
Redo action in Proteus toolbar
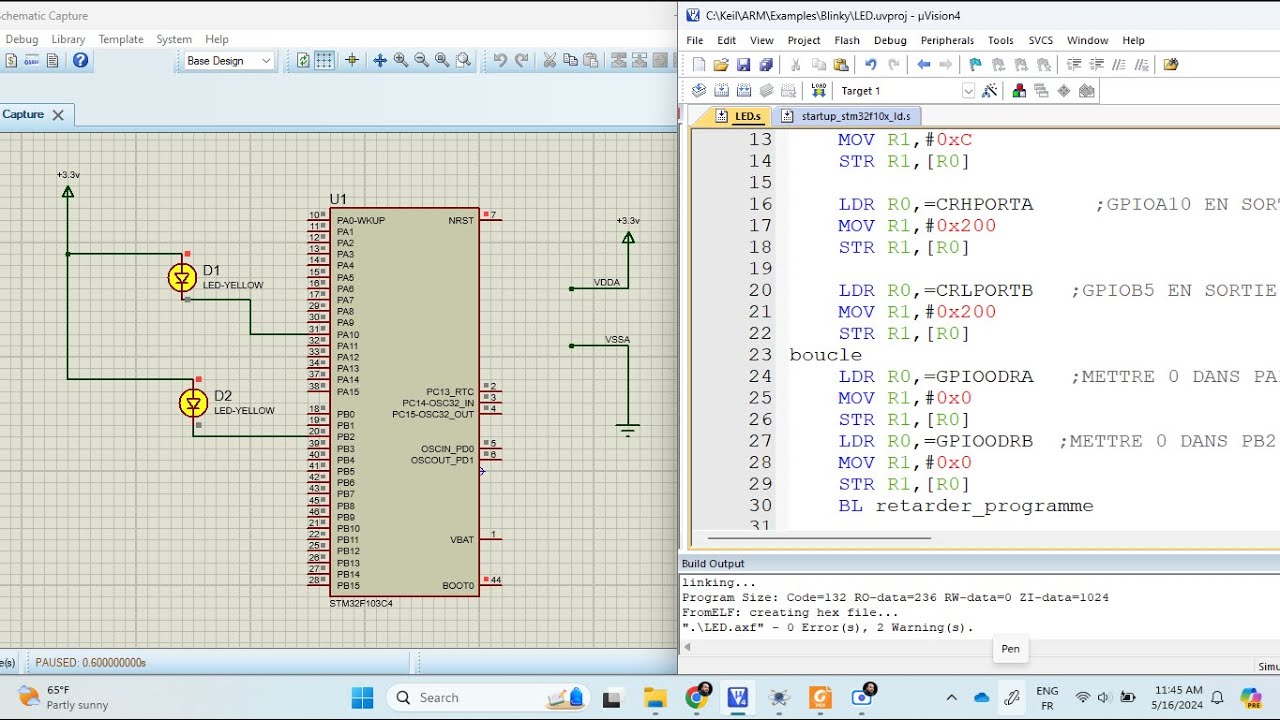pos(521,60)
